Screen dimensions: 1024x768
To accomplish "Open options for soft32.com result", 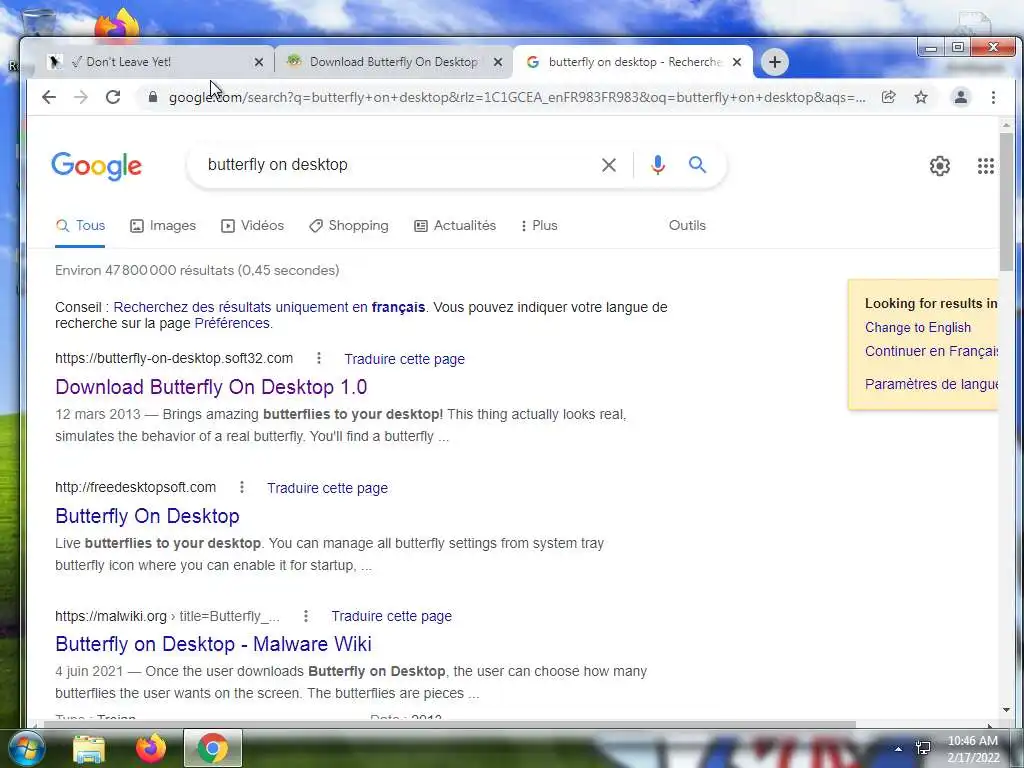I will (319, 358).
